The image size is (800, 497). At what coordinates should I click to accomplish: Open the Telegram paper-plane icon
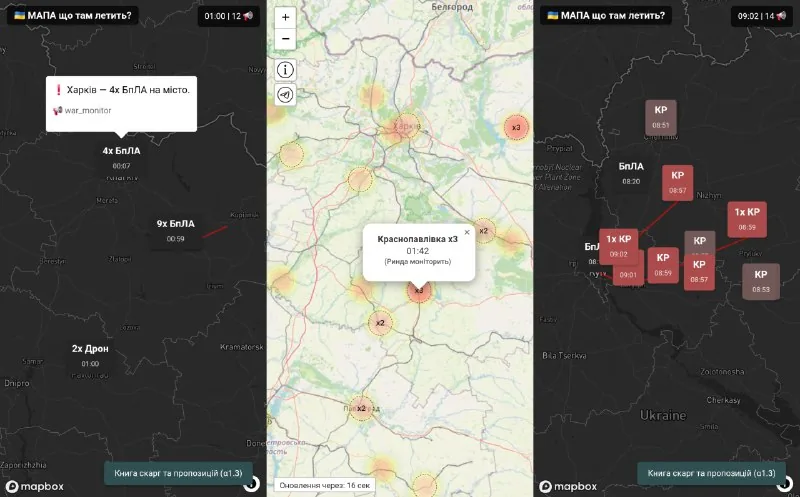point(285,95)
